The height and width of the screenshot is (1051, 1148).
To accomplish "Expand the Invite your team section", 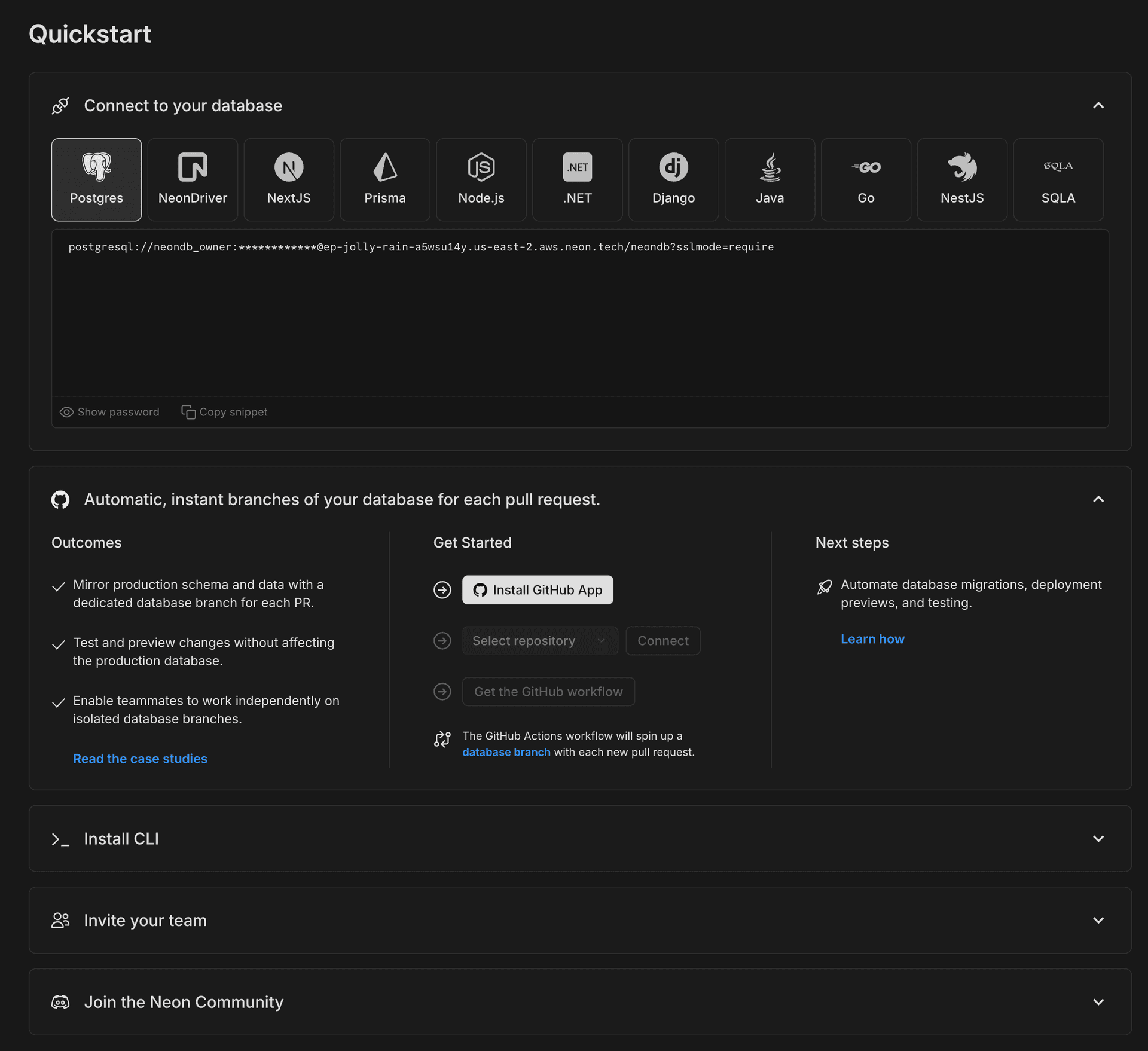I will (x=1099, y=920).
